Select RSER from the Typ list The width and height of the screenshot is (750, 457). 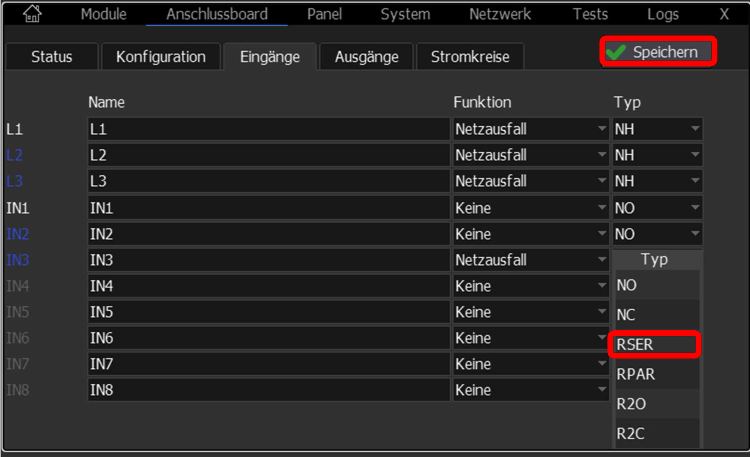click(x=654, y=345)
